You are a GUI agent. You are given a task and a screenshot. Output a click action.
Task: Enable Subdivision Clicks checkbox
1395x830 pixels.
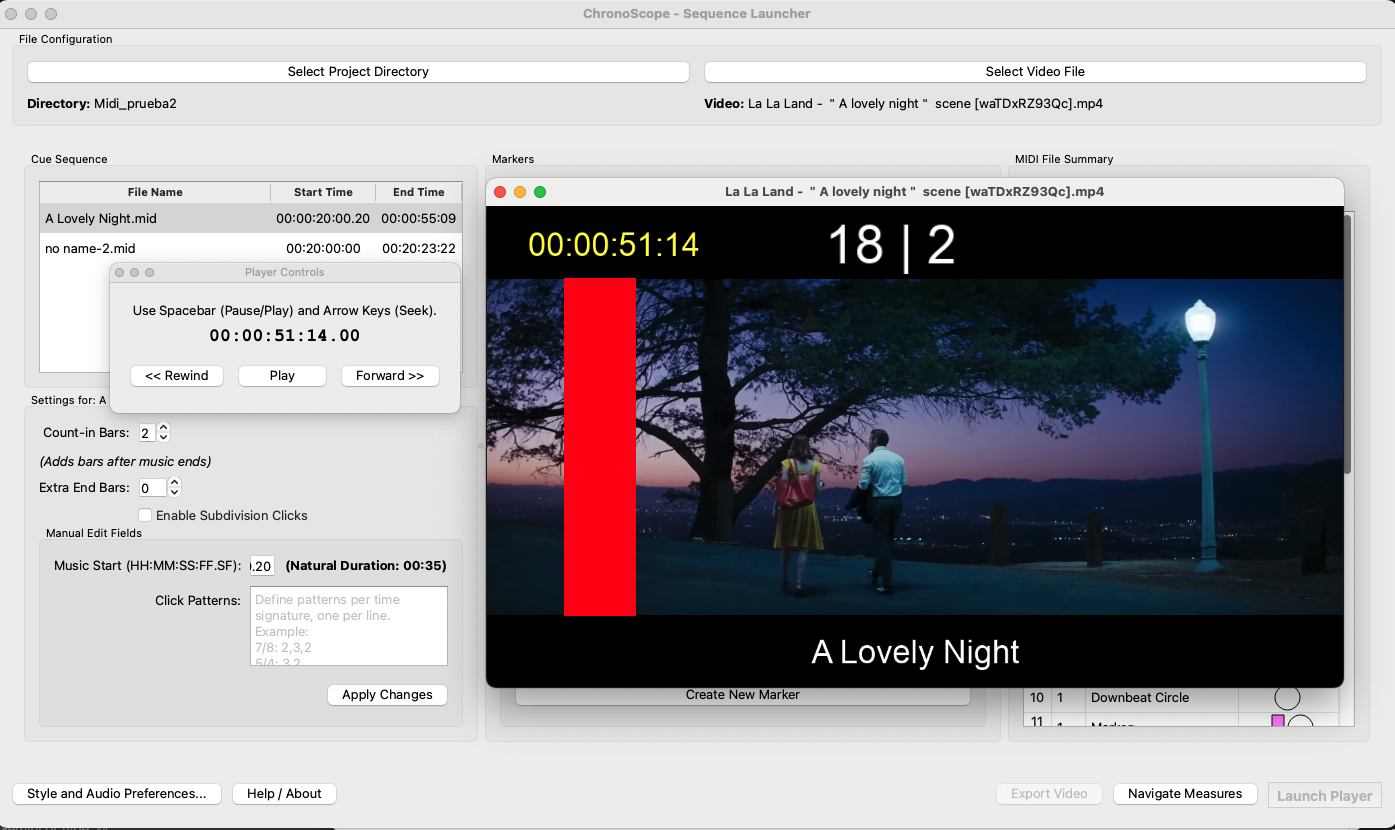tap(145, 515)
